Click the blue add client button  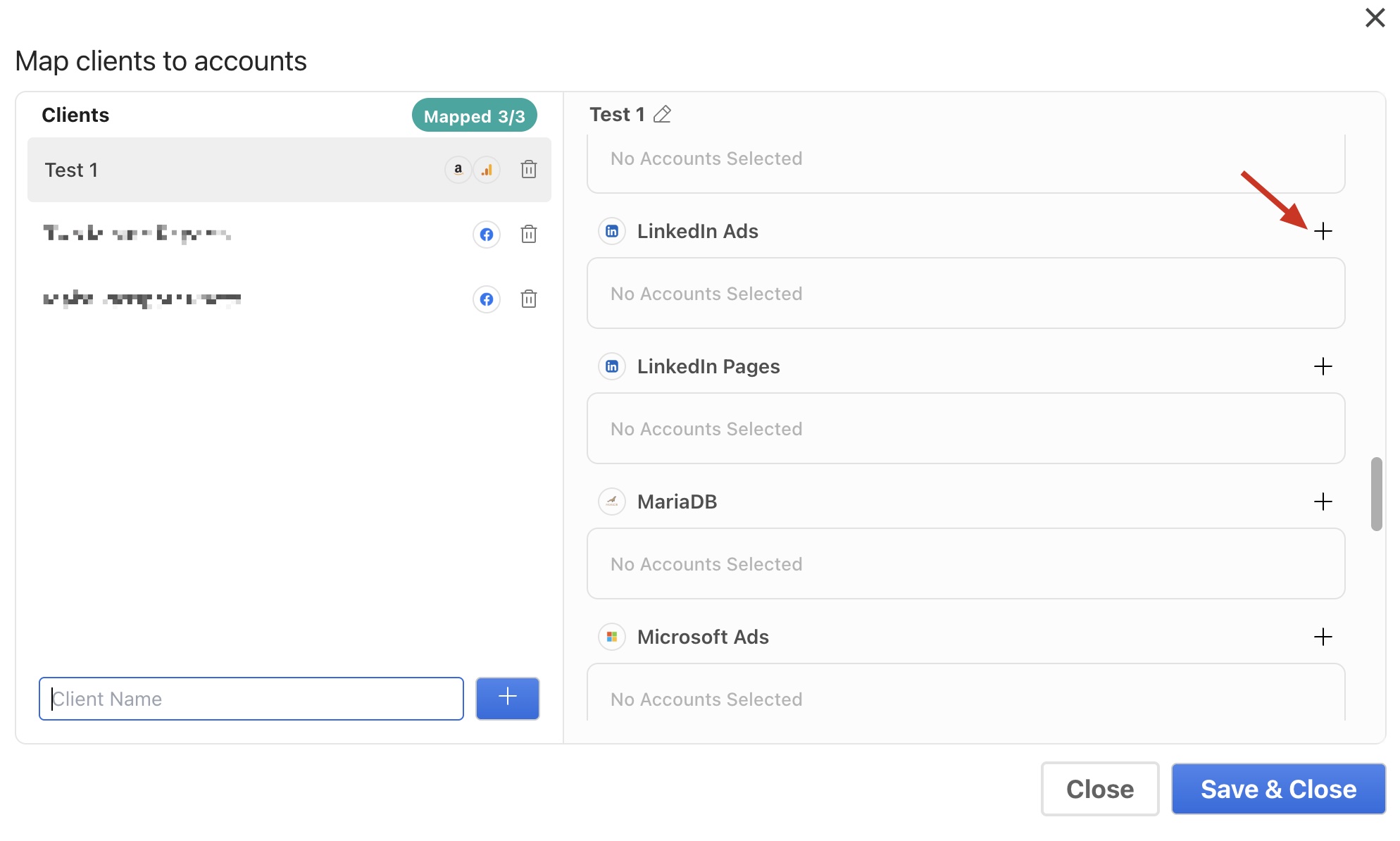(x=508, y=698)
